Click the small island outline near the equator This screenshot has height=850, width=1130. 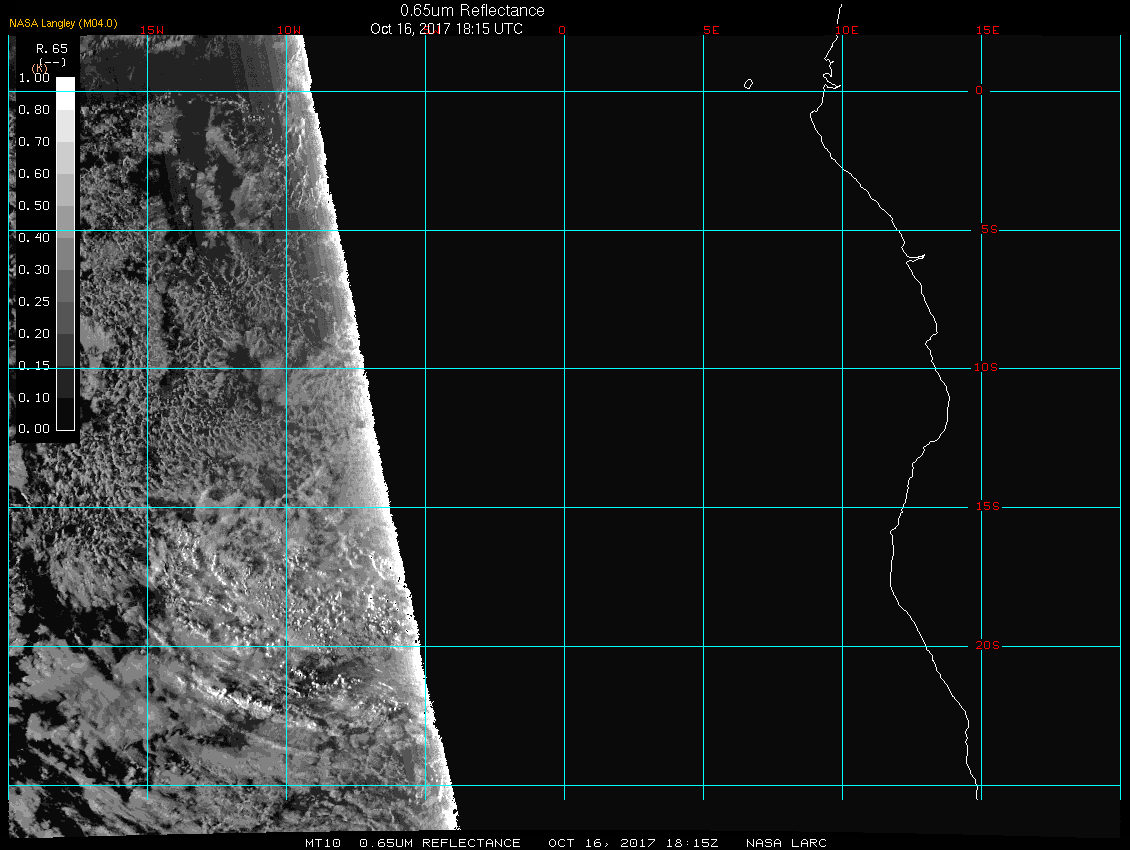[x=748, y=84]
